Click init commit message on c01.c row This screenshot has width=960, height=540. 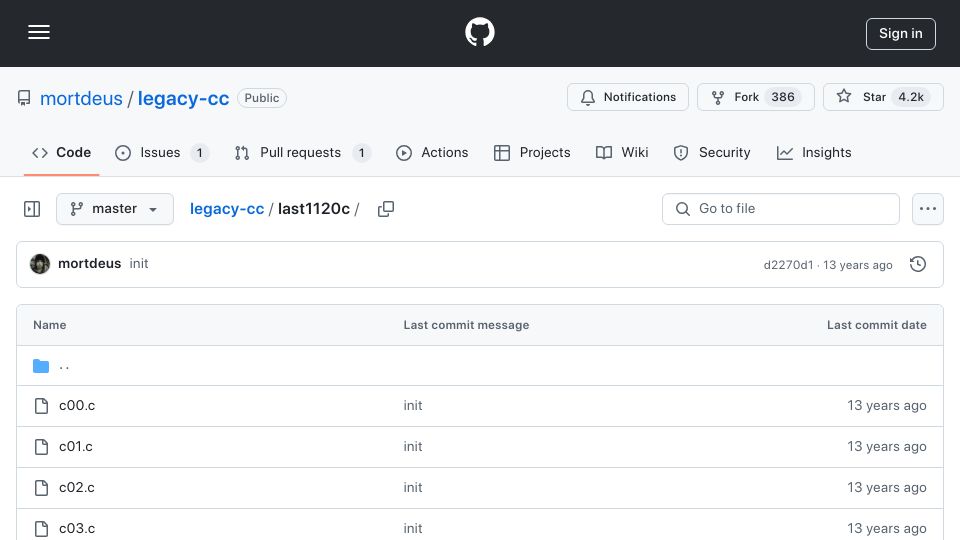point(413,446)
